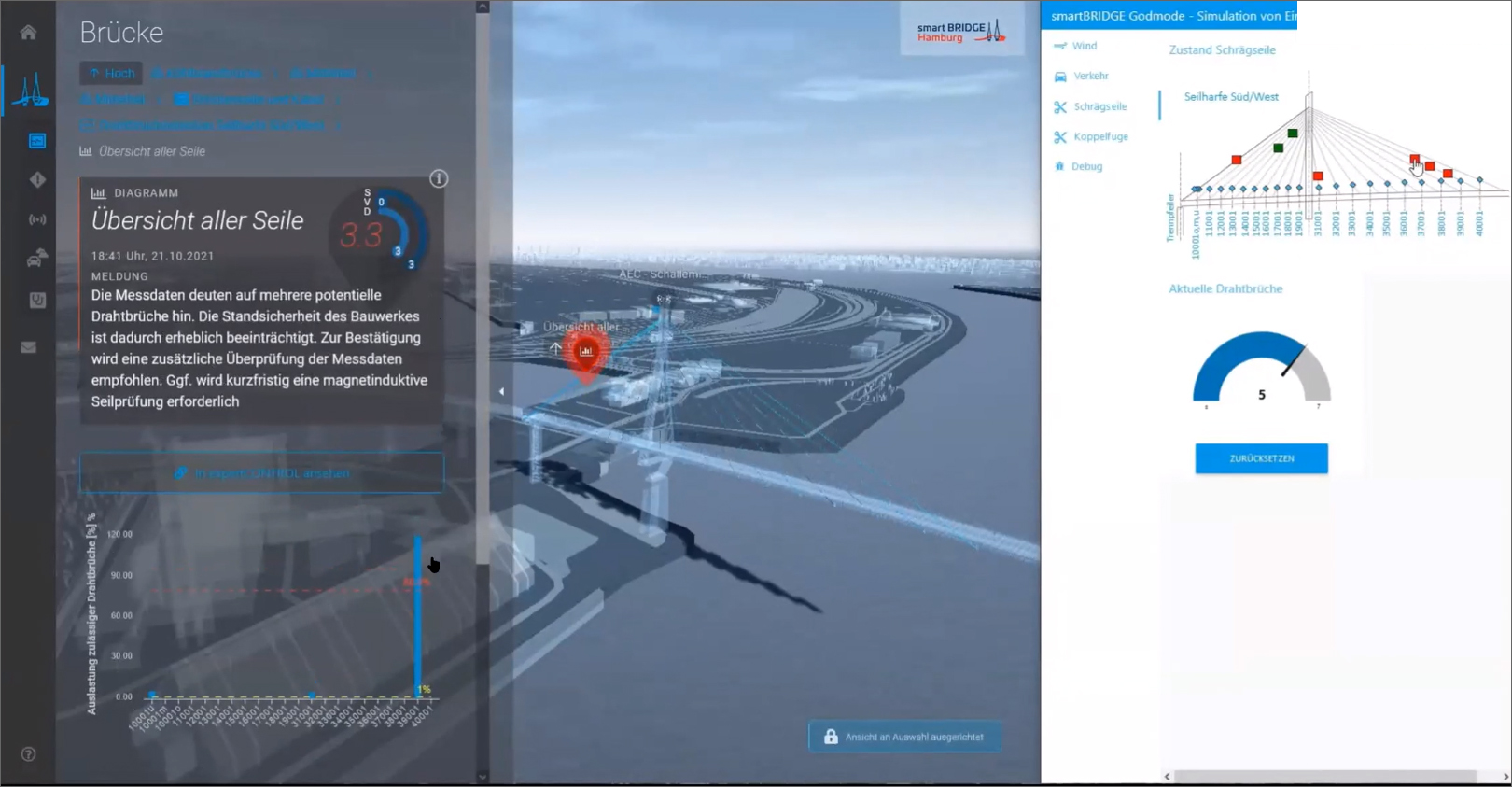Select the bridge icon in left sidebar
This screenshot has width=1512, height=787.
[x=30, y=91]
